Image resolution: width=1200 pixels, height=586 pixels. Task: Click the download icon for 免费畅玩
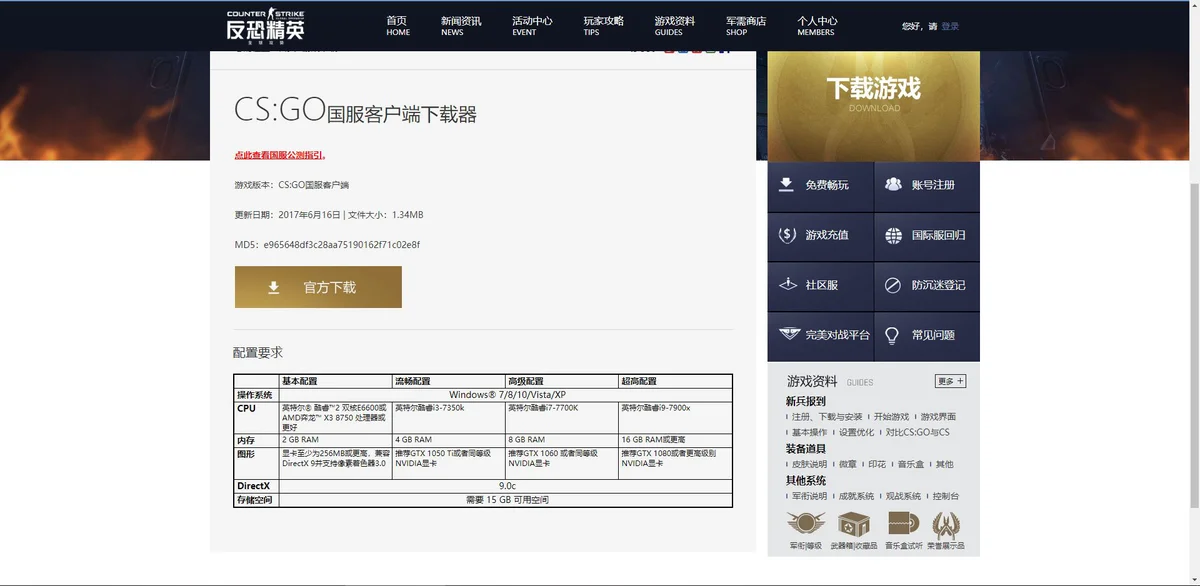click(x=786, y=184)
